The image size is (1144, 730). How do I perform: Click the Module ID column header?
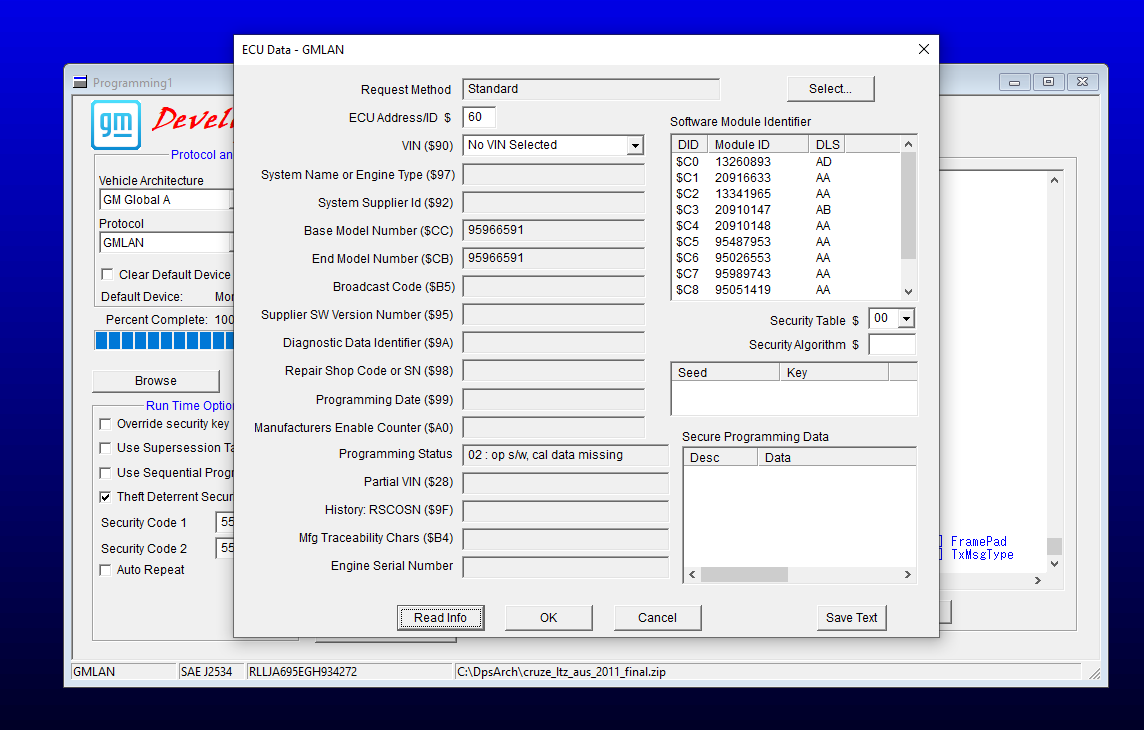click(x=758, y=144)
